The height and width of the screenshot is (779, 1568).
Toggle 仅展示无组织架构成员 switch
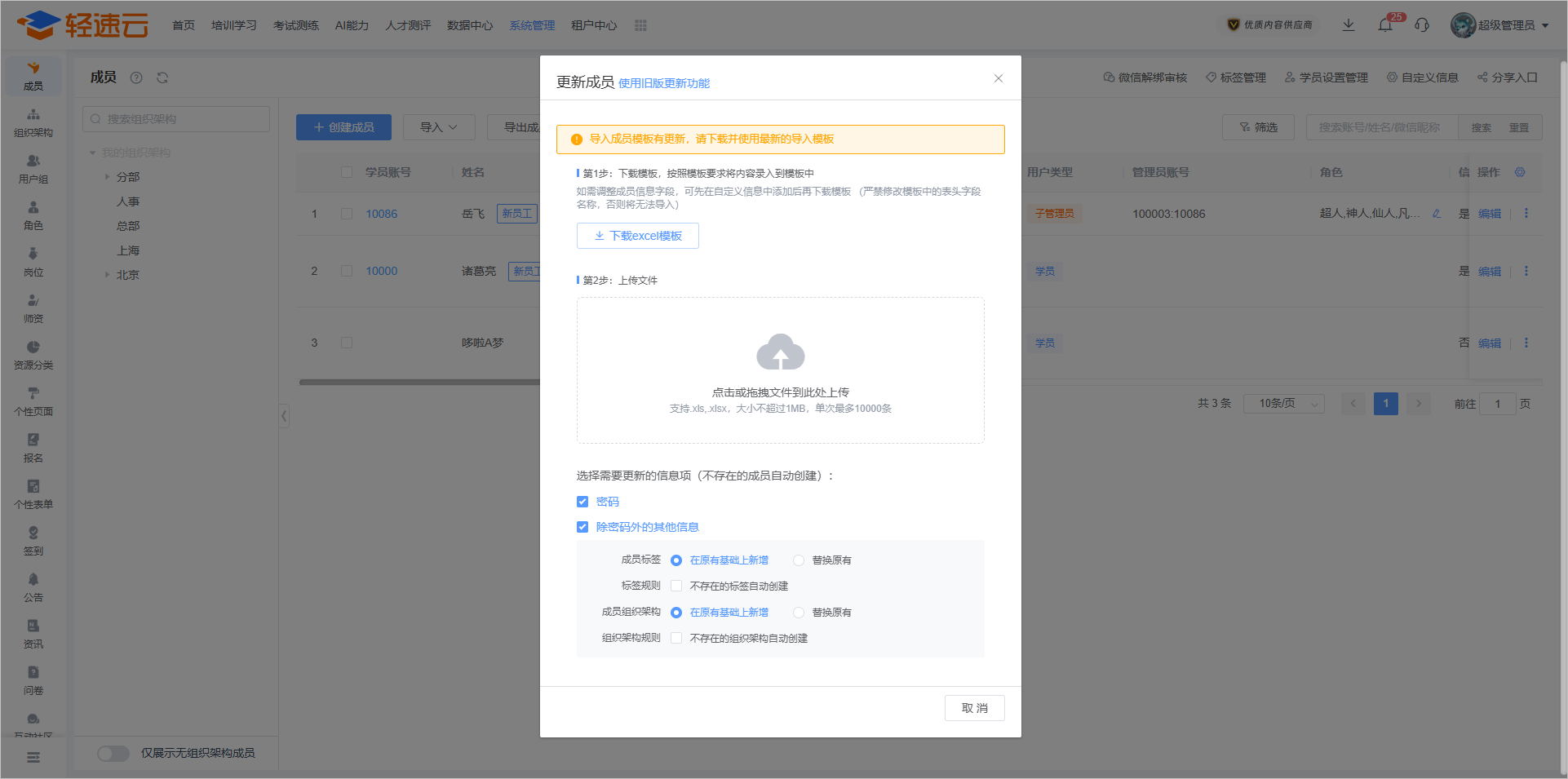tap(113, 753)
